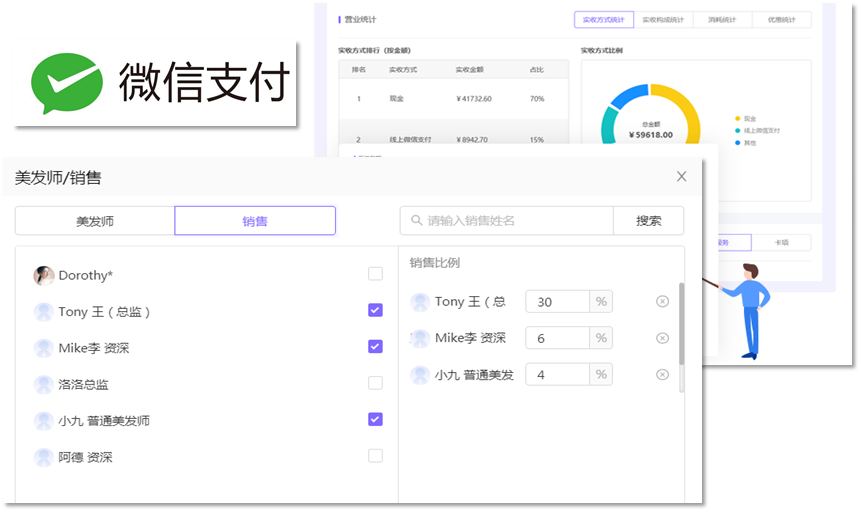Edit 小九 ratio field showing 4
861x512 pixels.
click(557, 375)
